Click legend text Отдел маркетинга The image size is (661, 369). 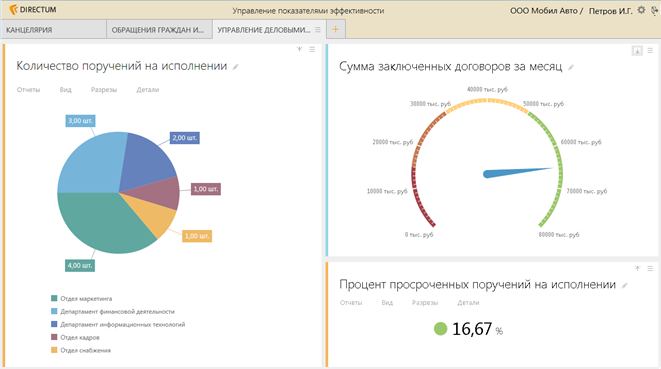tap(86, 299)
